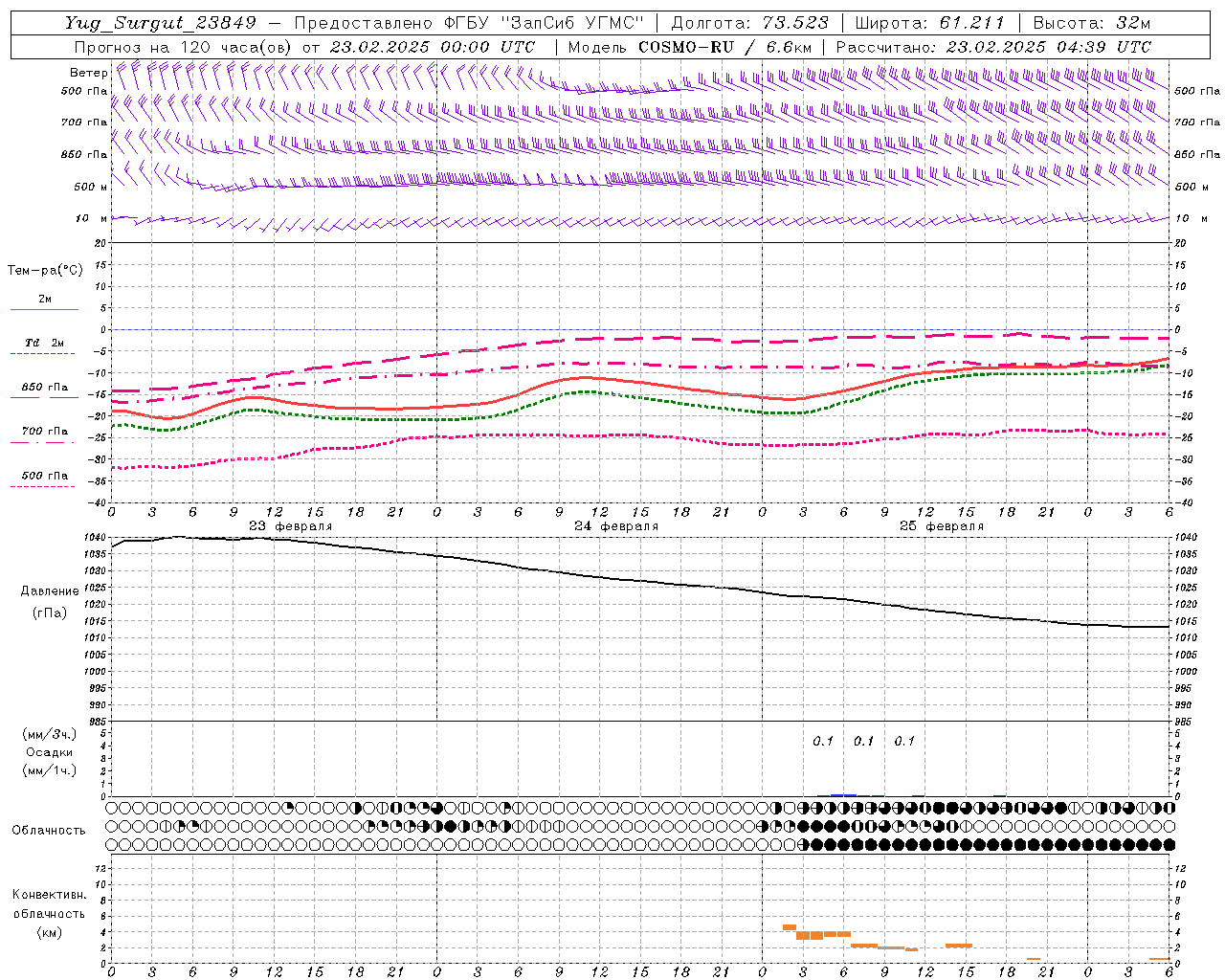Click the '700 гПа' temperature legend entry
Screen dimensions: 1225x980
point(45,431)
